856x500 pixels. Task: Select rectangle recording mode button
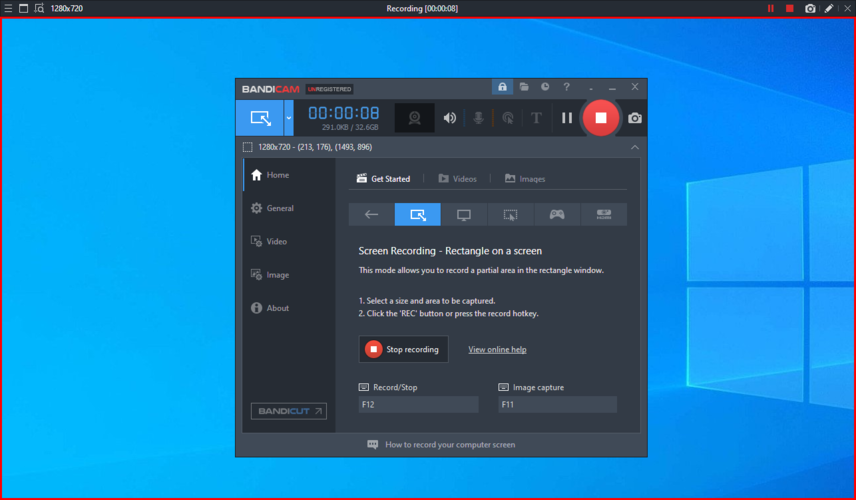[x=260, y=118]
